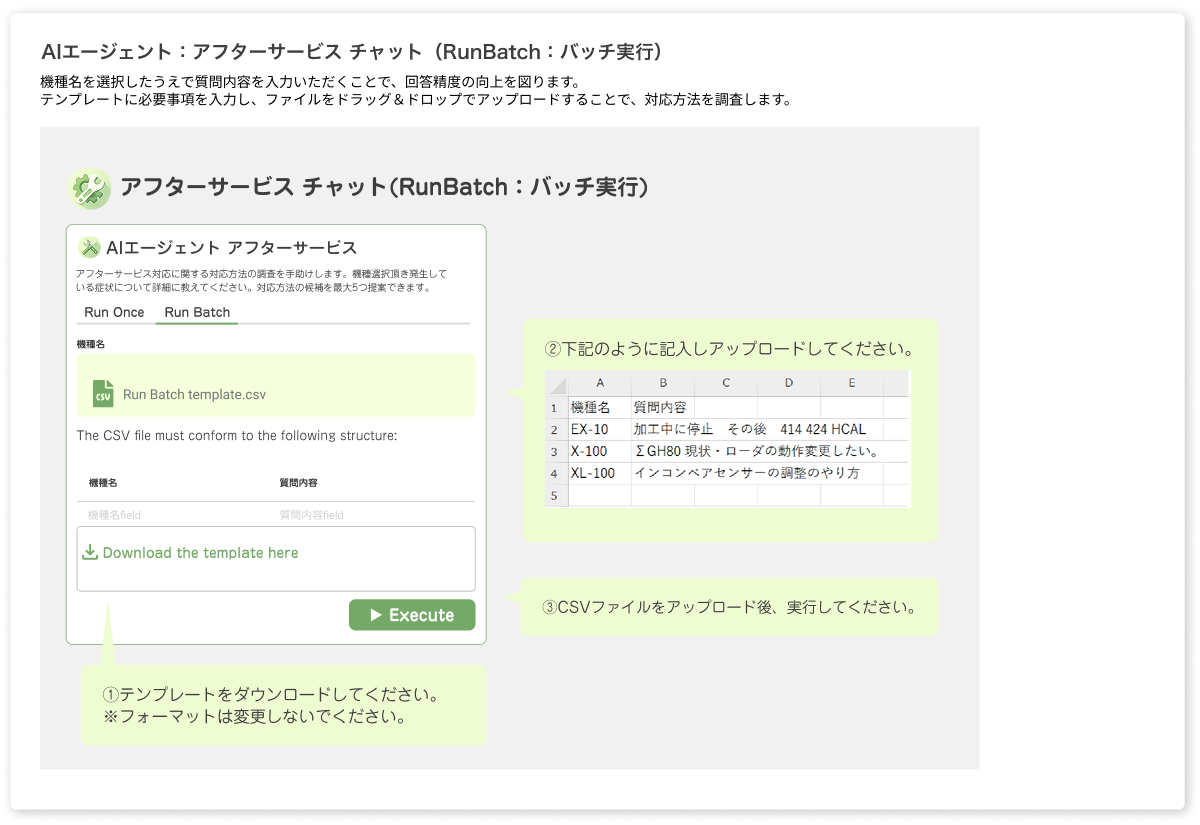Click the wrench icon beside AIエージェント アフターサービス
This screenshot has height=825, width=1200.
click(x=90, y=247)
